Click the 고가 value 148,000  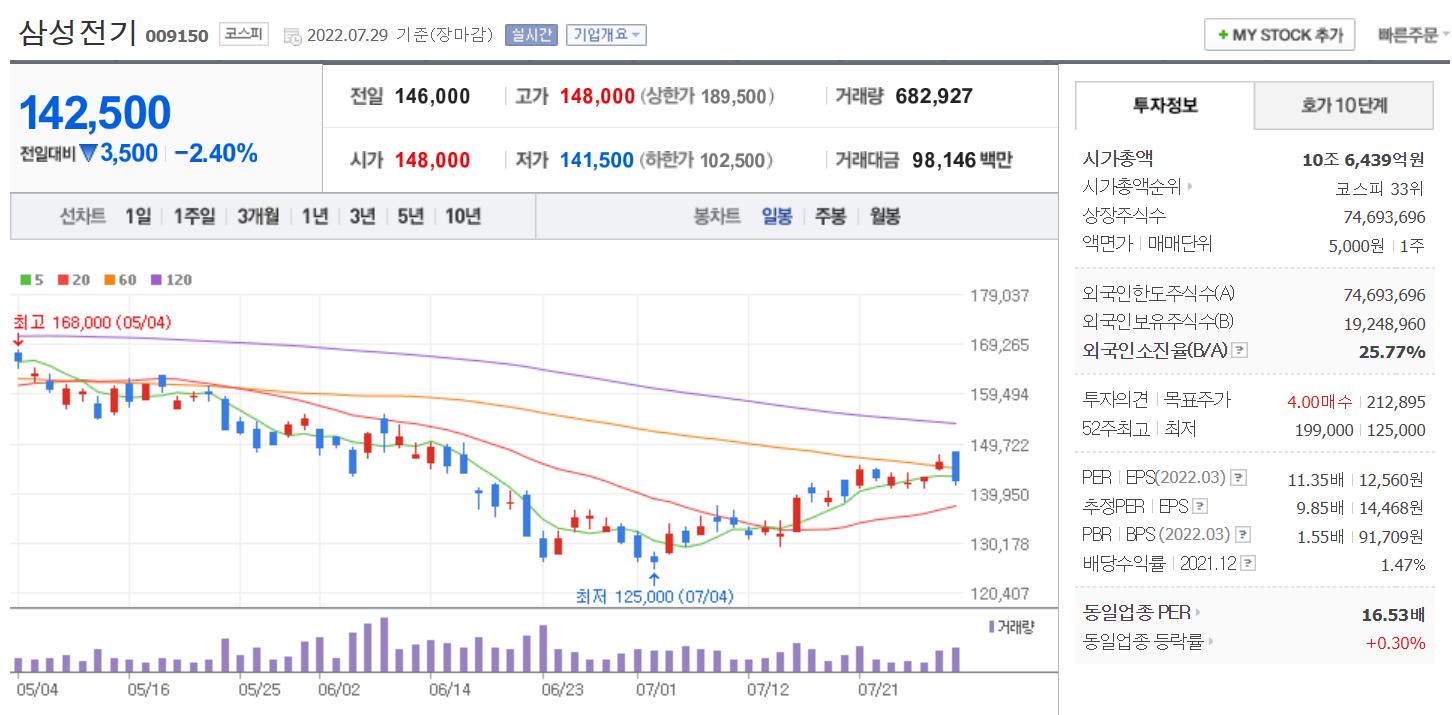597,97
